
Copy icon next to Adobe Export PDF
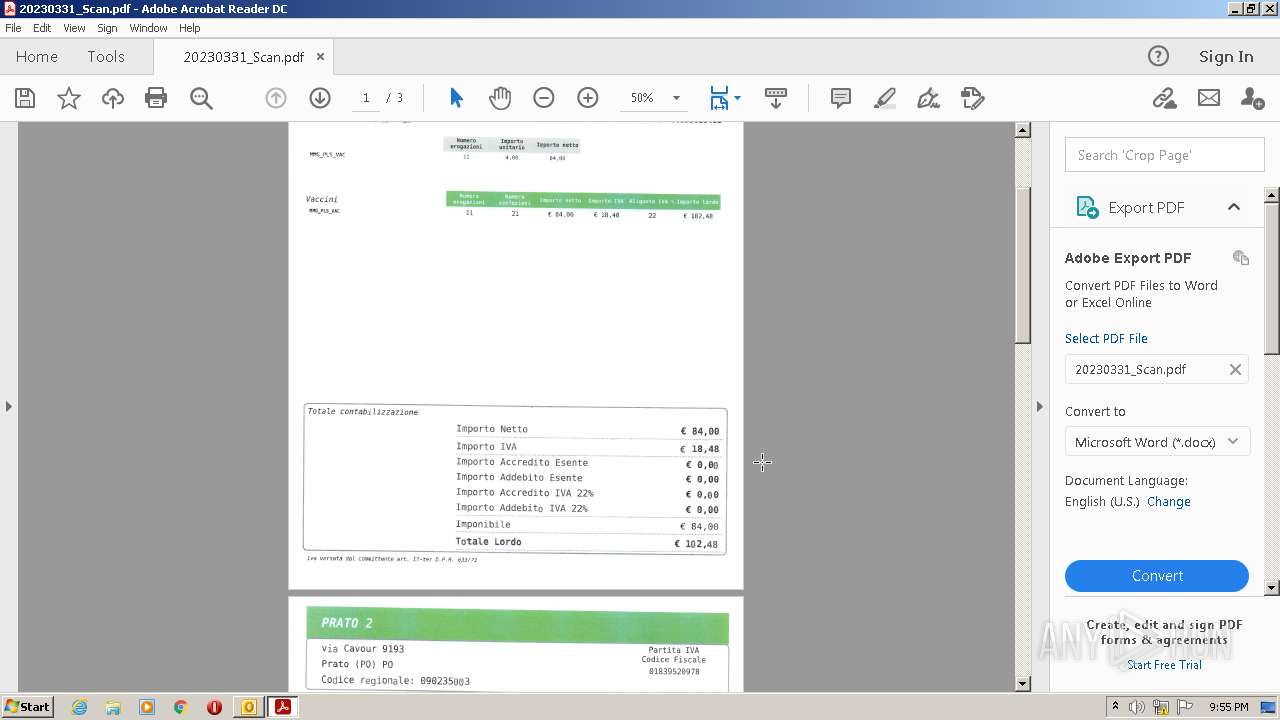tap(1241, 257)
